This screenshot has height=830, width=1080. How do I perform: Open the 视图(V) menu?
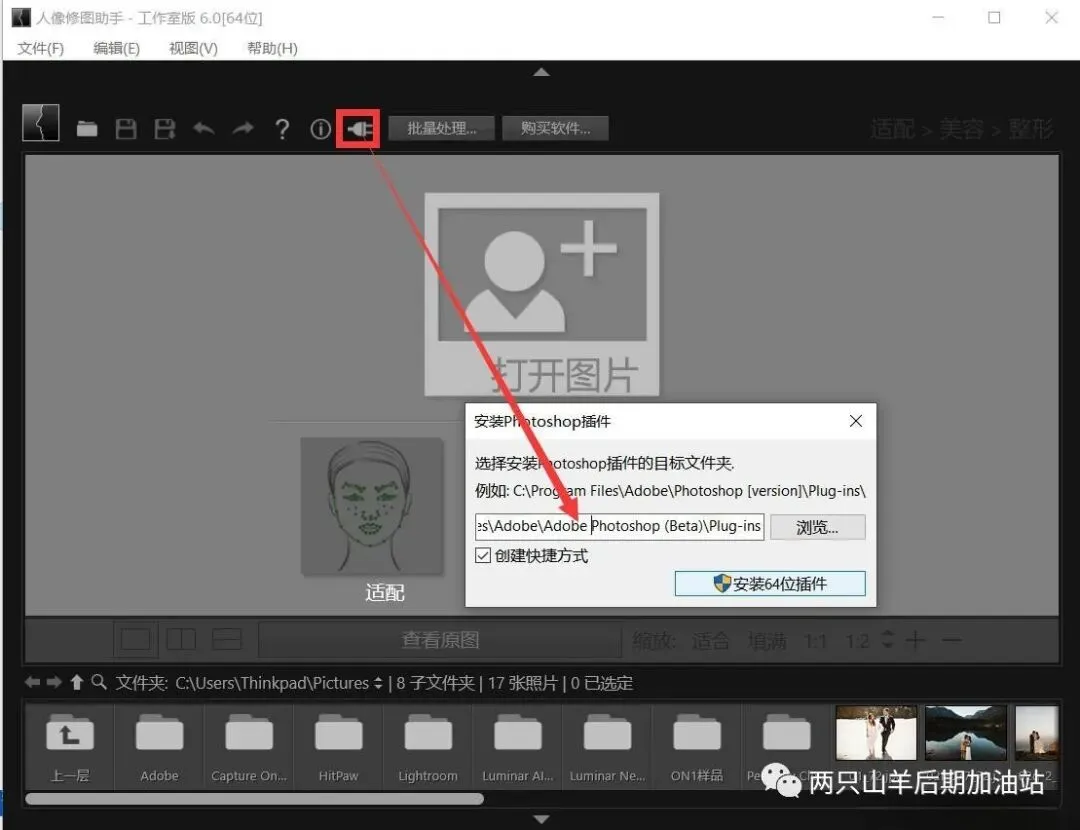[x=194, y=48]
